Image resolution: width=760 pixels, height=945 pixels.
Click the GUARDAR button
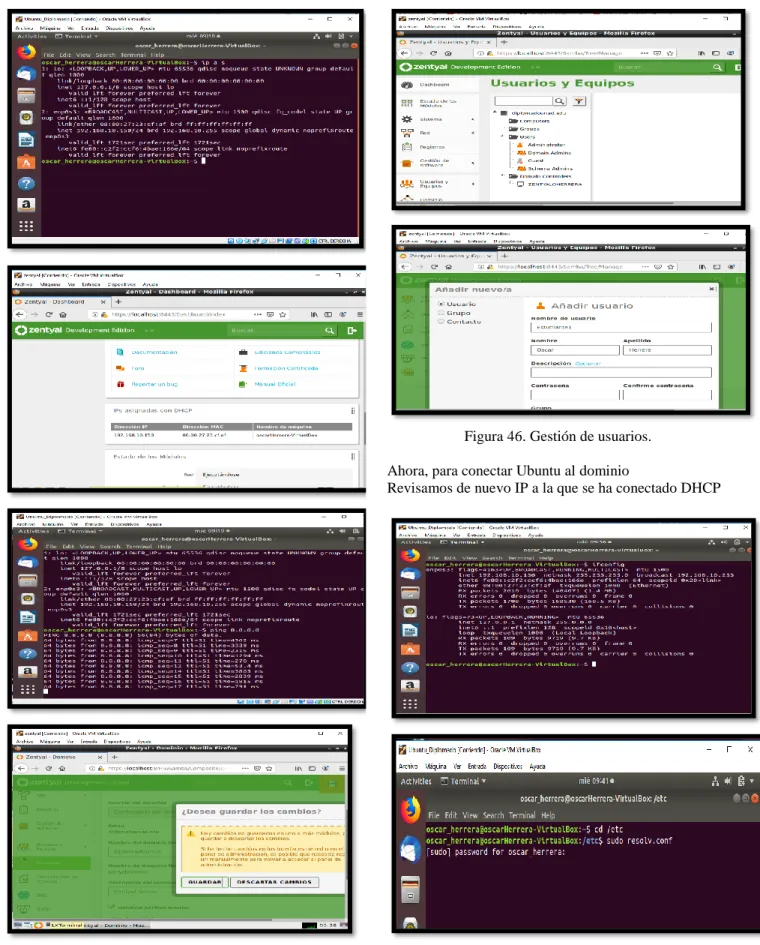[205, 882]
